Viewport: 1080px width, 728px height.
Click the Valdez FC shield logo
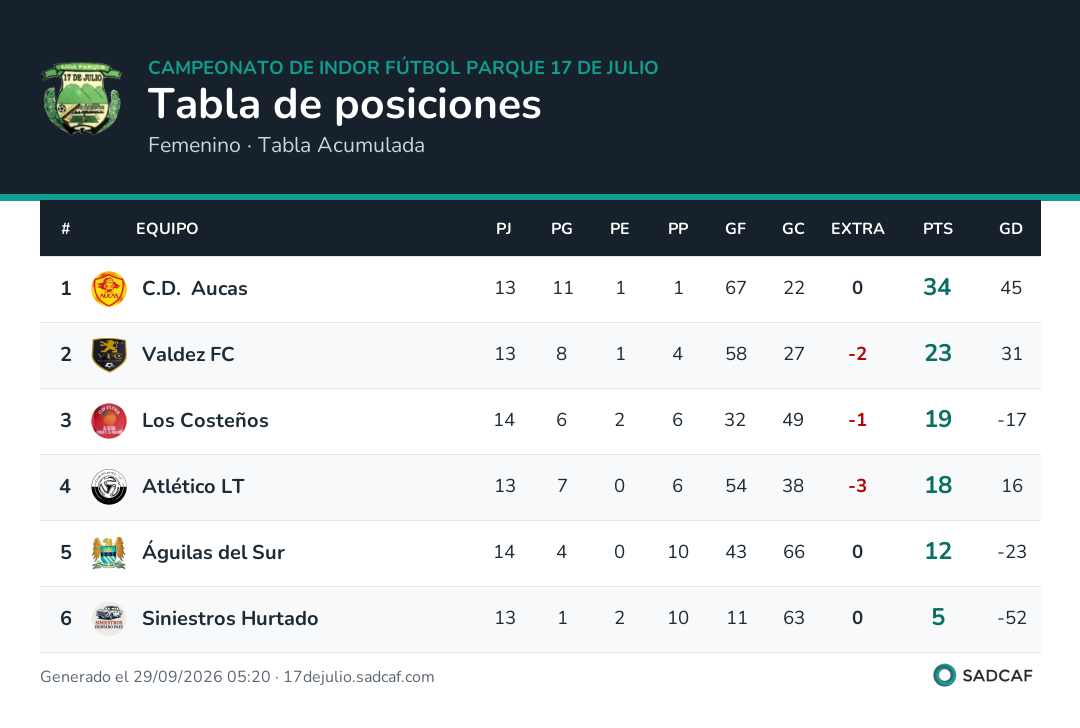click(109, 355)
